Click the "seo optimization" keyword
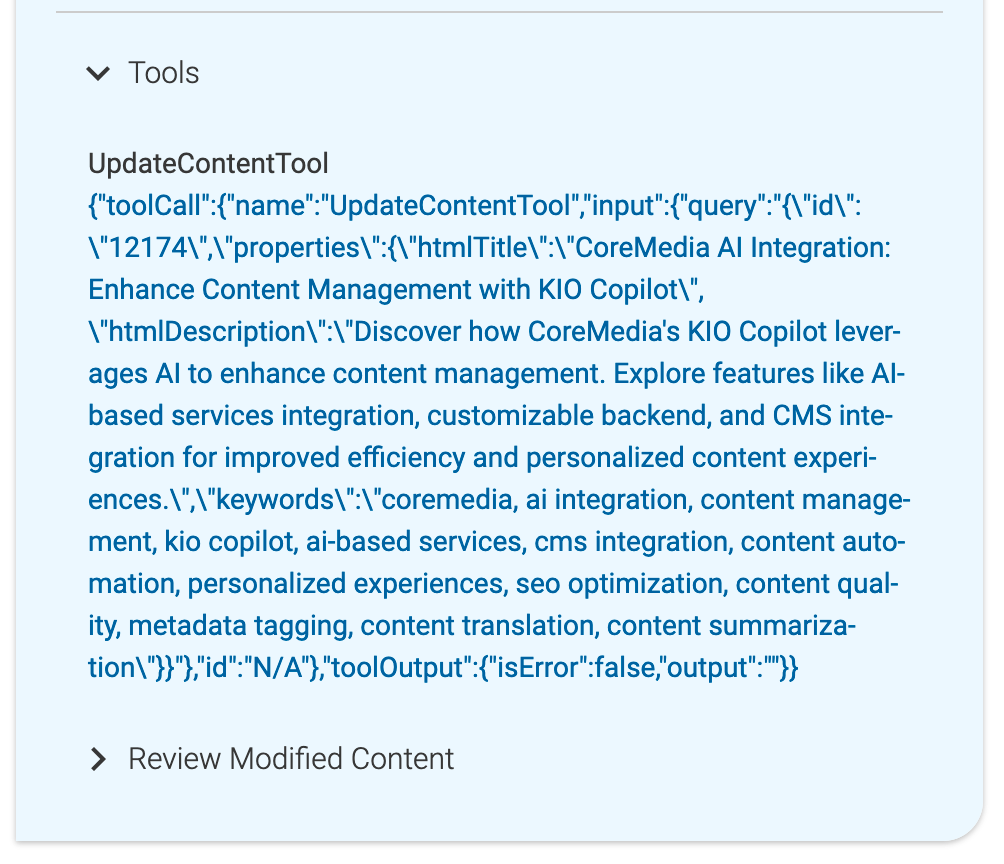This screenshot has width=1004, height=864. (622, 584)
